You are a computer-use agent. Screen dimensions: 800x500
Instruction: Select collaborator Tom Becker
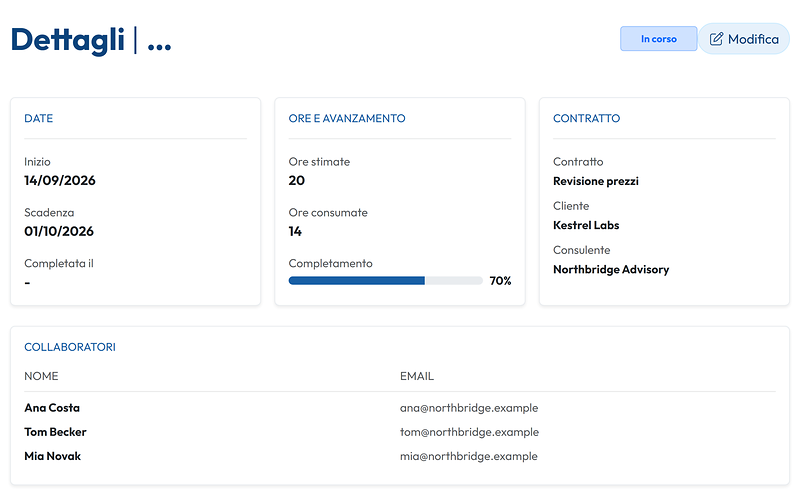(x=55, y=432)
